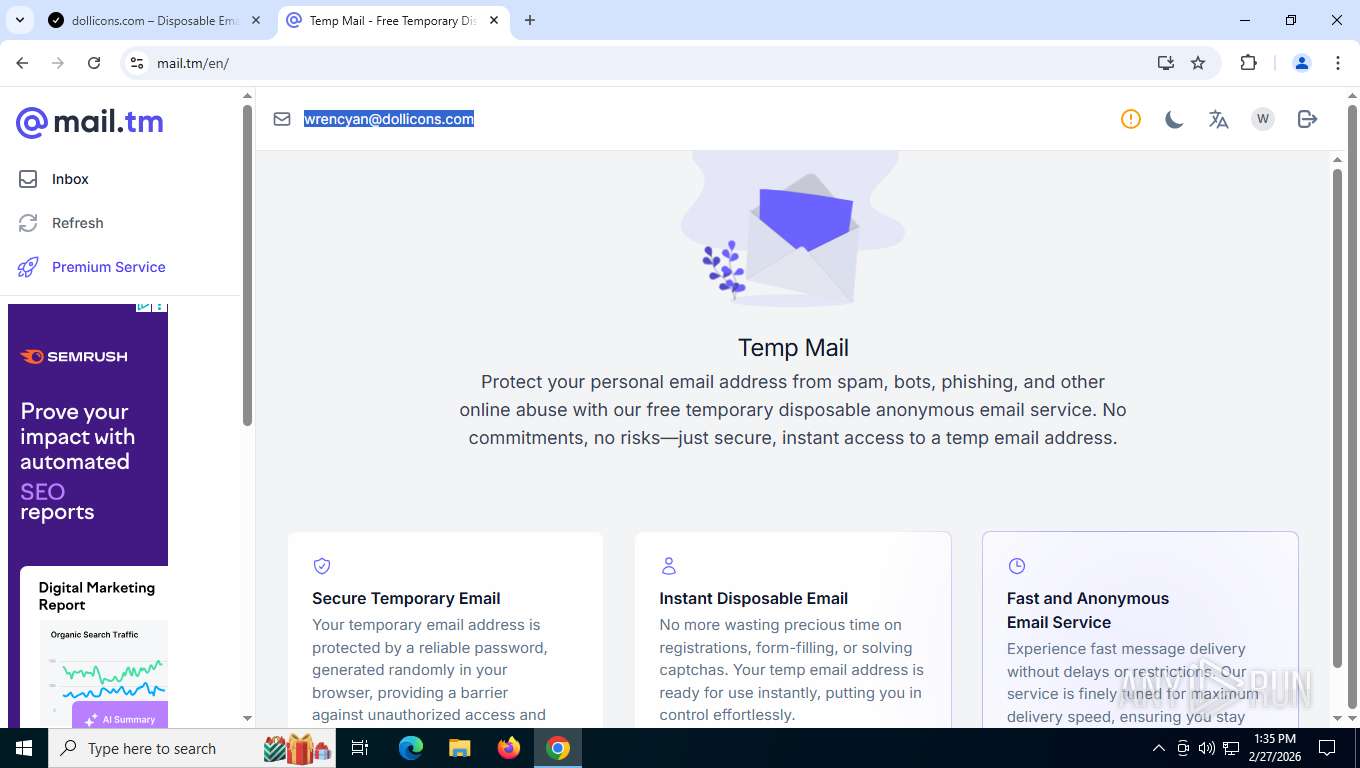Viewport: 1360px width, 768px height.
Task: Click the shield icon on Secure Temporary Email card
Action: click(x=322, y=566)
